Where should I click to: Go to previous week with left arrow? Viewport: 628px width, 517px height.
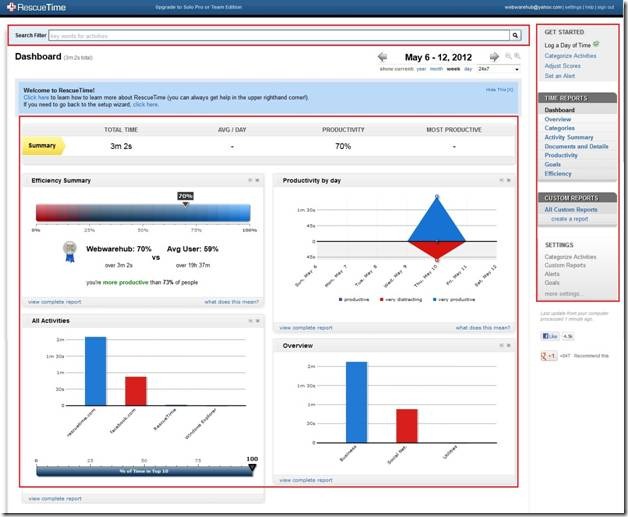(x=382, y=57)
